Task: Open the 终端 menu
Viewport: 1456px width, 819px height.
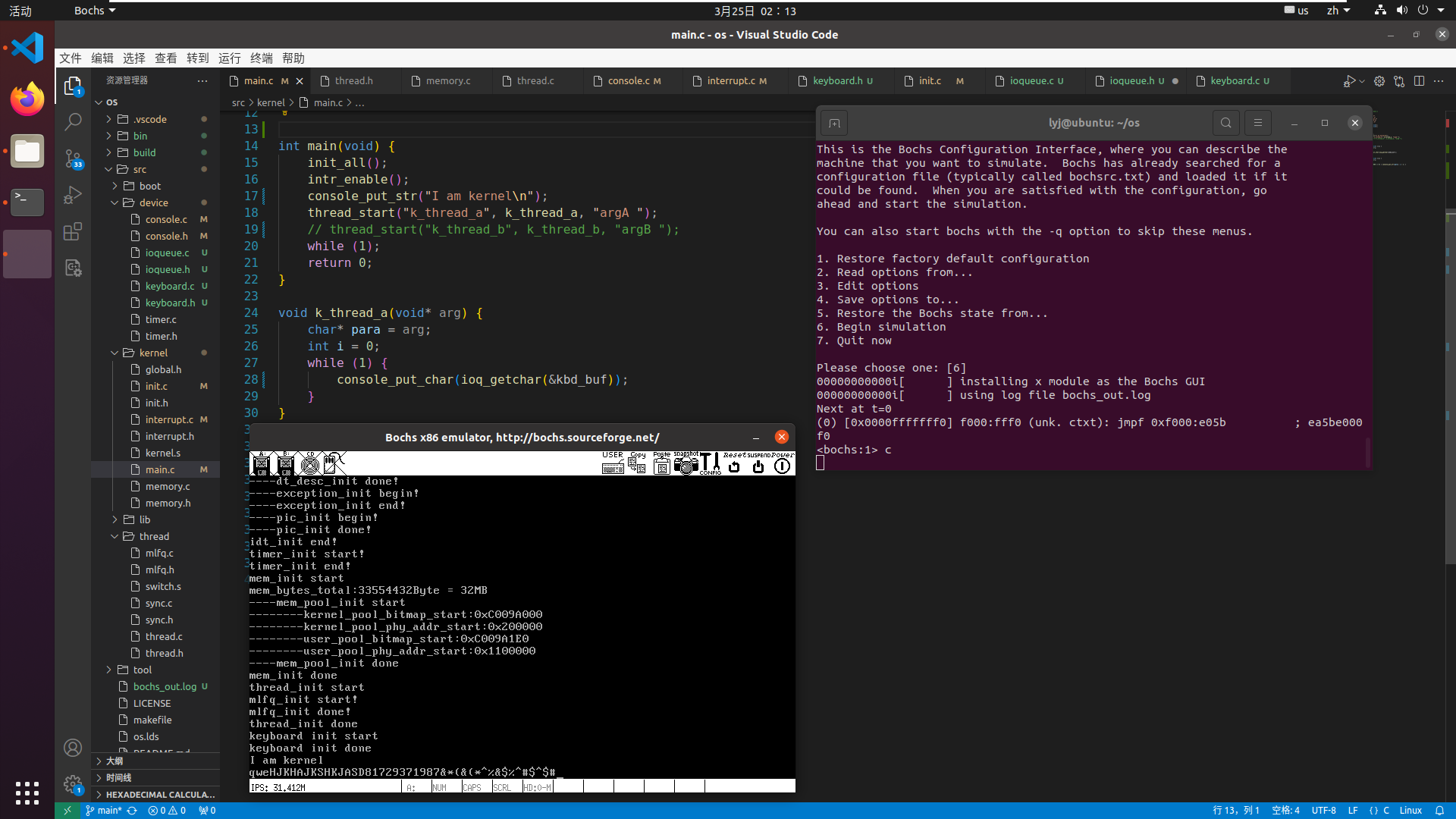Action: (x=262, y=58)
